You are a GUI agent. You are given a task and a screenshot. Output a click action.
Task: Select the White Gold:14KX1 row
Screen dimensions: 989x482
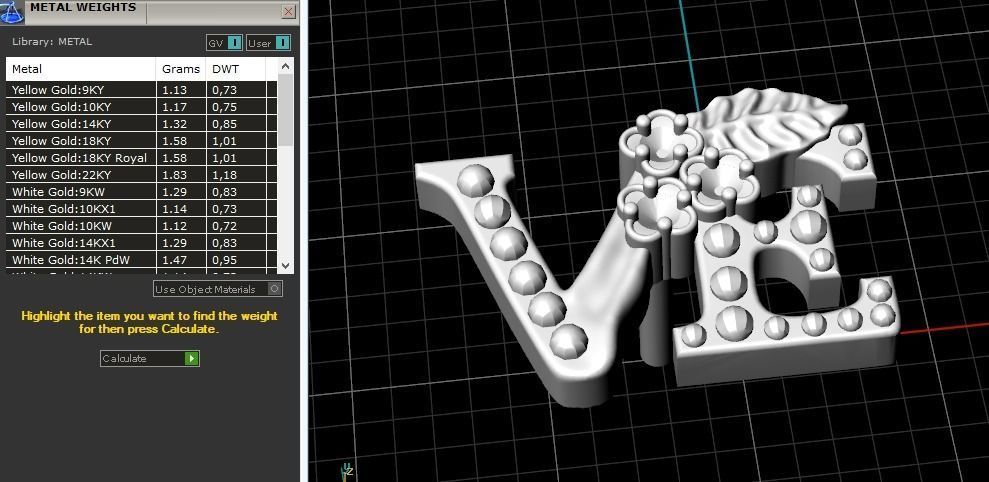142,243
